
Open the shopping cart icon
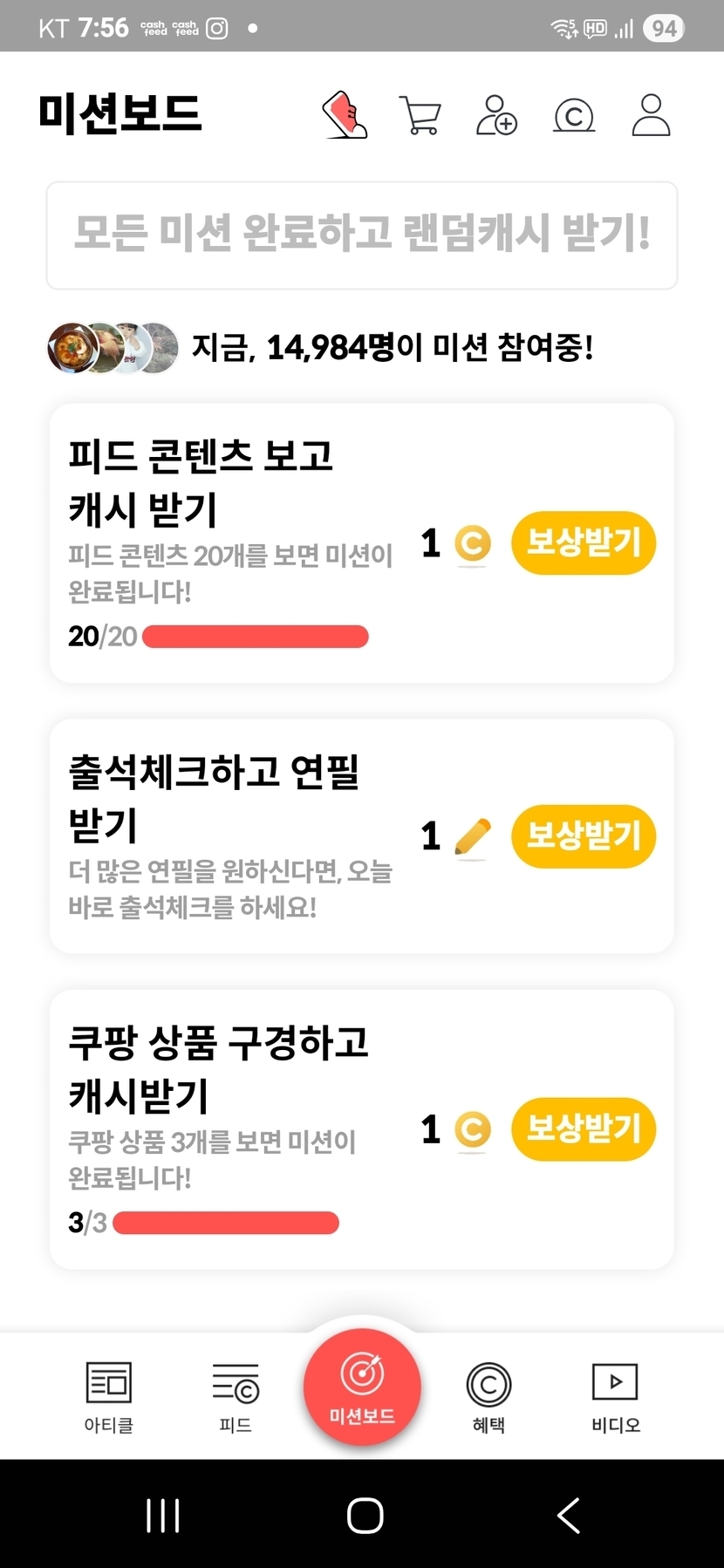[x=420, y=115]
